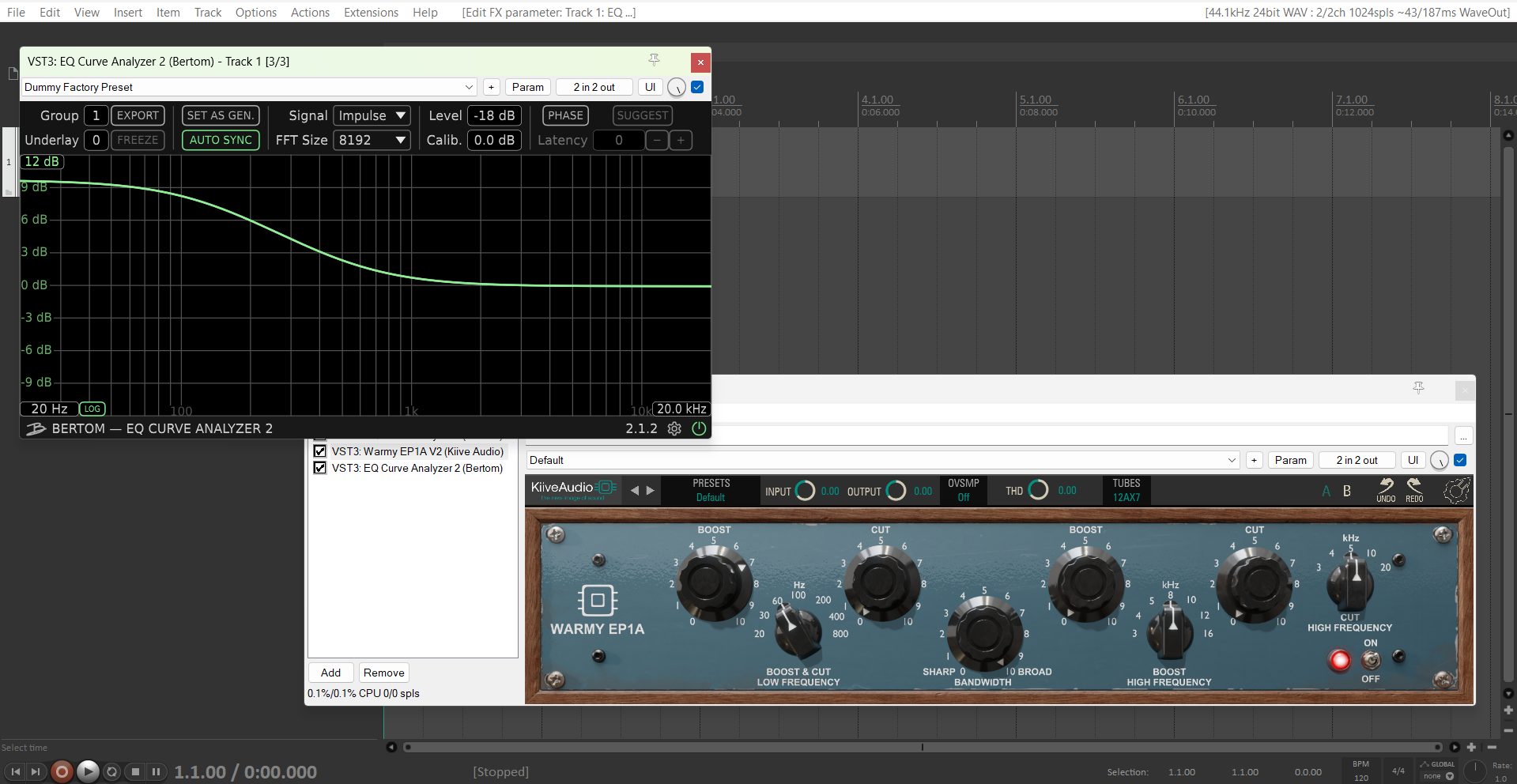
Task: Click the Add button in FX chain
Action: click(x=330, y=673)
